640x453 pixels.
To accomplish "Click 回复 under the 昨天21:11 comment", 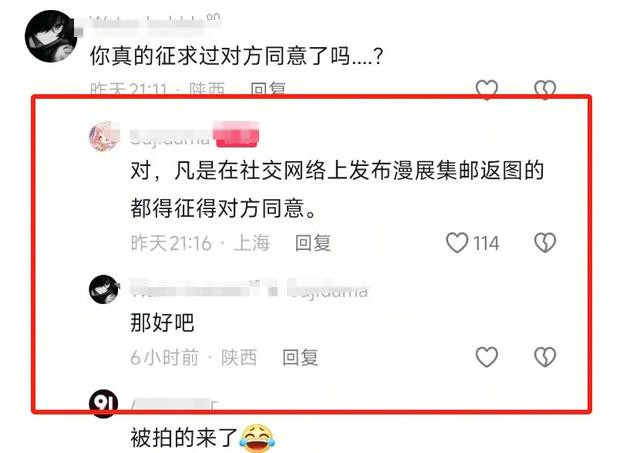I will [x=268, y=89].
